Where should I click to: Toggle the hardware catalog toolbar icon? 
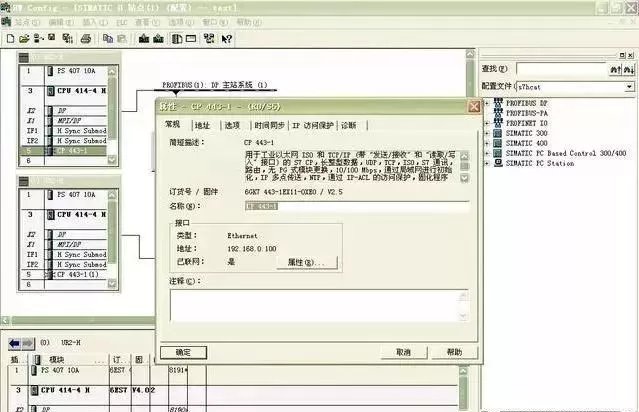point(176,38)
